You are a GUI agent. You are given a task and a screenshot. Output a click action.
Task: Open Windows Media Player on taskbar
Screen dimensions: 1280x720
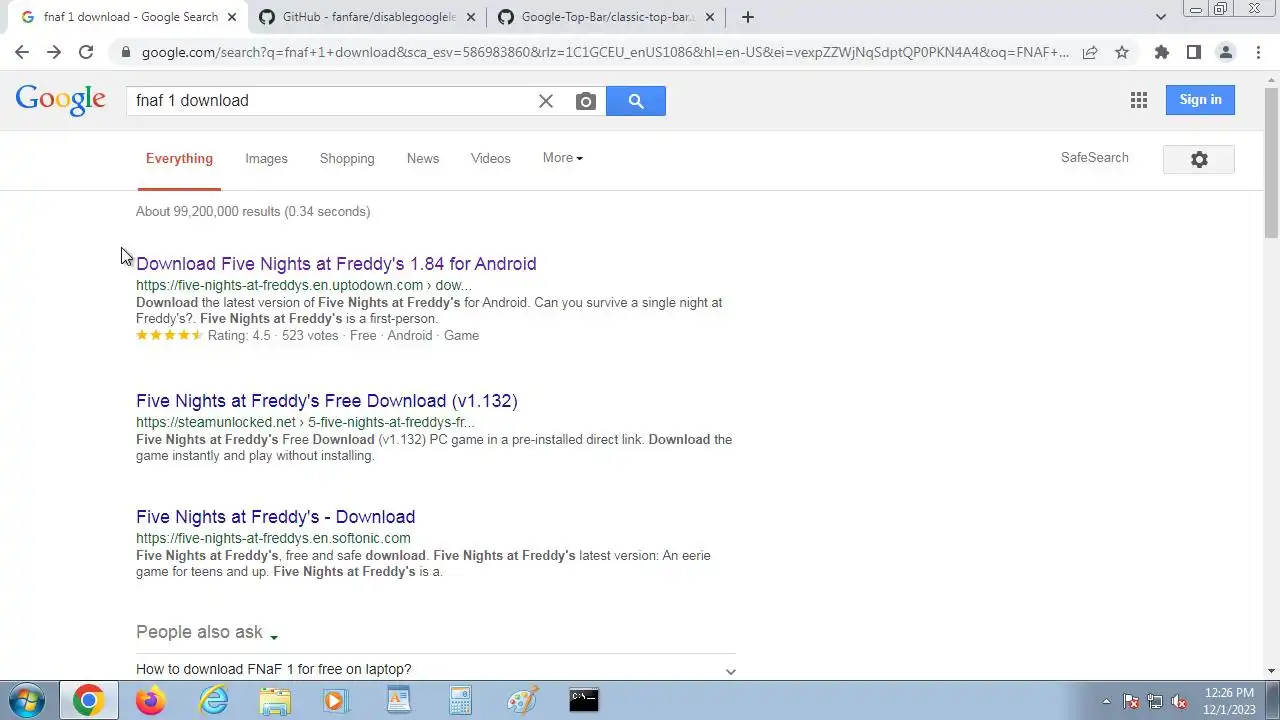click(336, 700)
